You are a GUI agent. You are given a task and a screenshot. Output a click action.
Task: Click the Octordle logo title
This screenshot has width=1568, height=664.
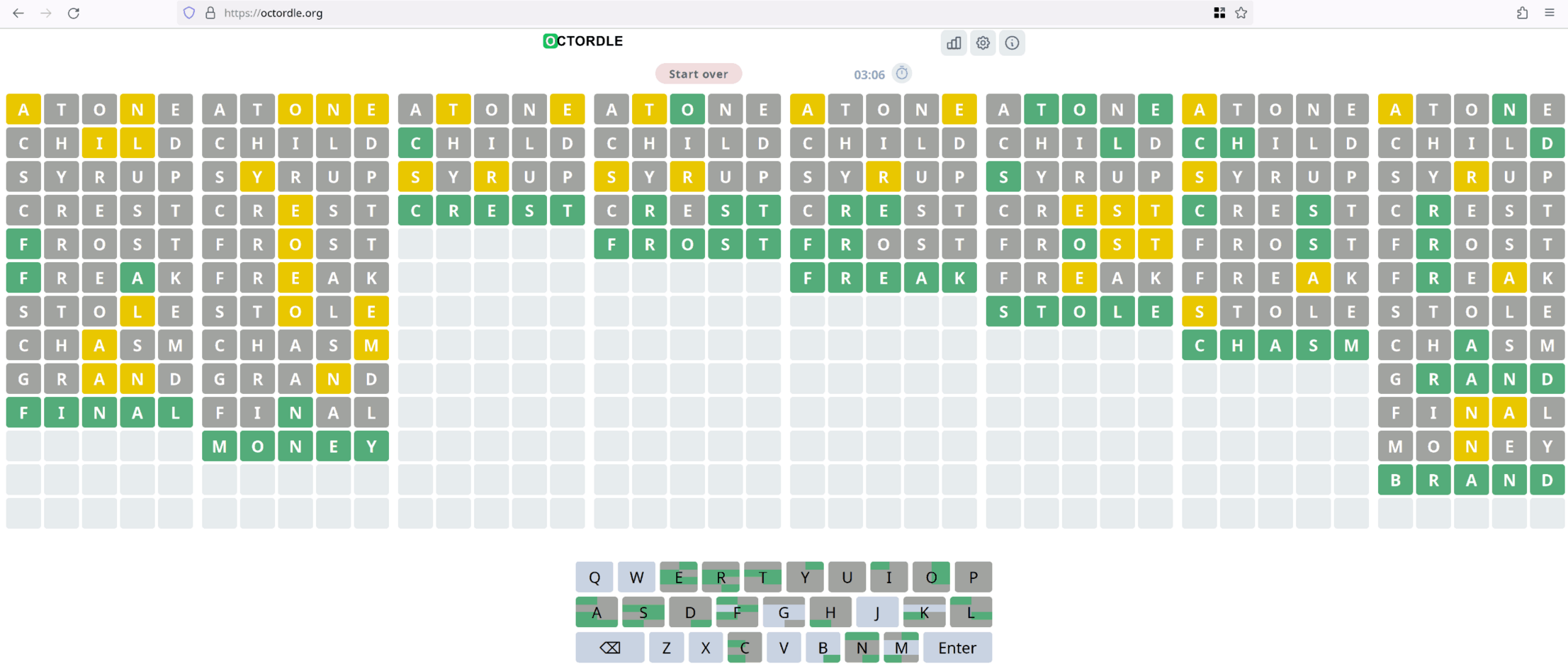583,41
